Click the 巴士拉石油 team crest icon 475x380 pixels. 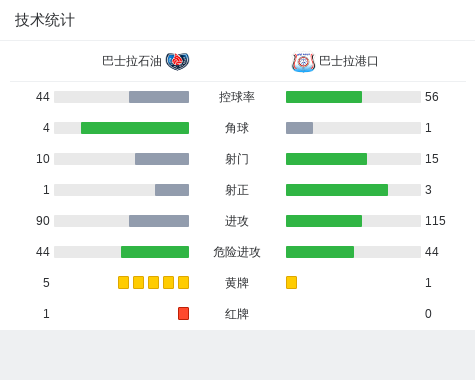[177, 61]
